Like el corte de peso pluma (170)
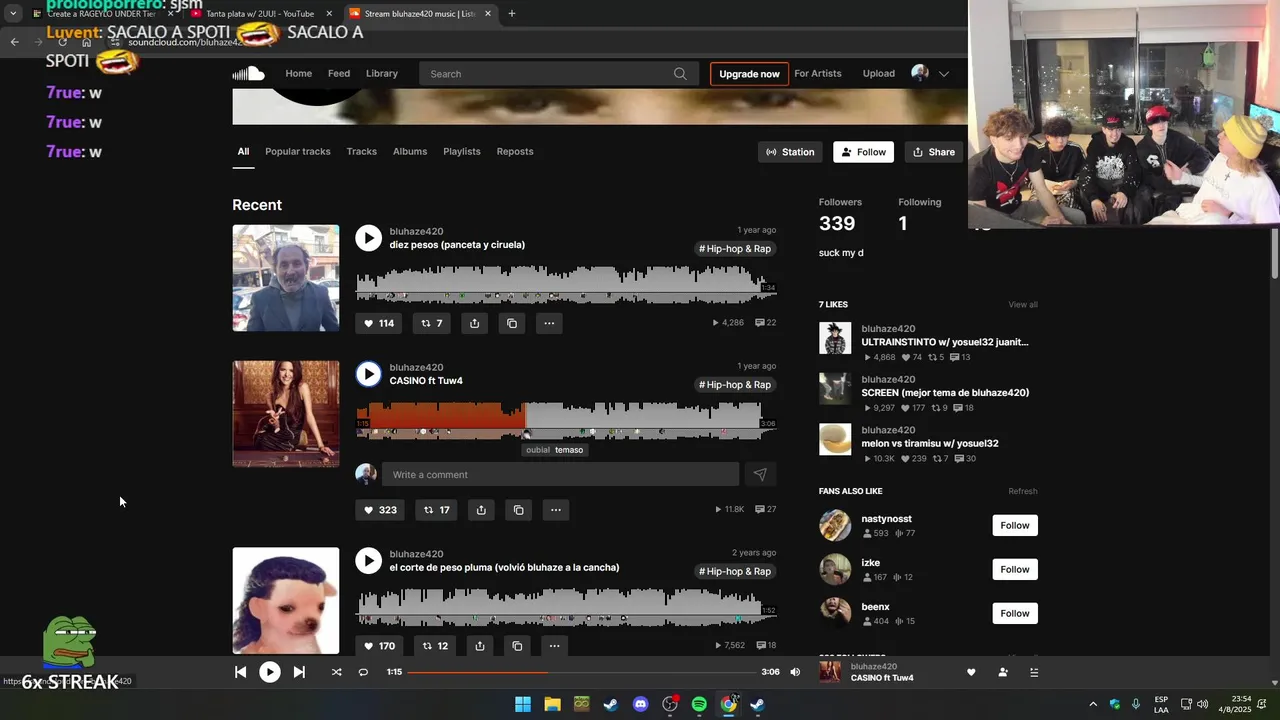The image size is (1280, 720). (x=380, y=646)
